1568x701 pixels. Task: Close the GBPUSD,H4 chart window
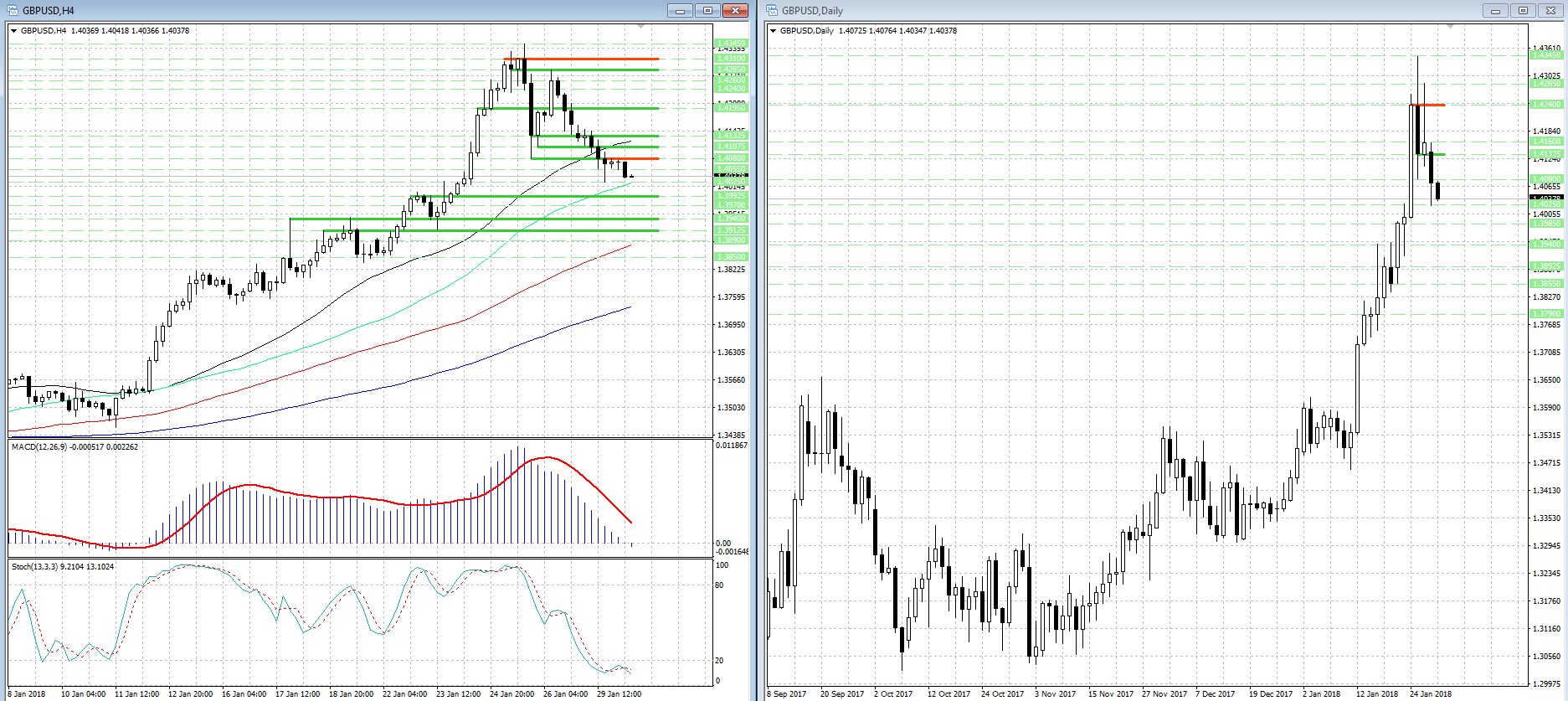(735, 11)
